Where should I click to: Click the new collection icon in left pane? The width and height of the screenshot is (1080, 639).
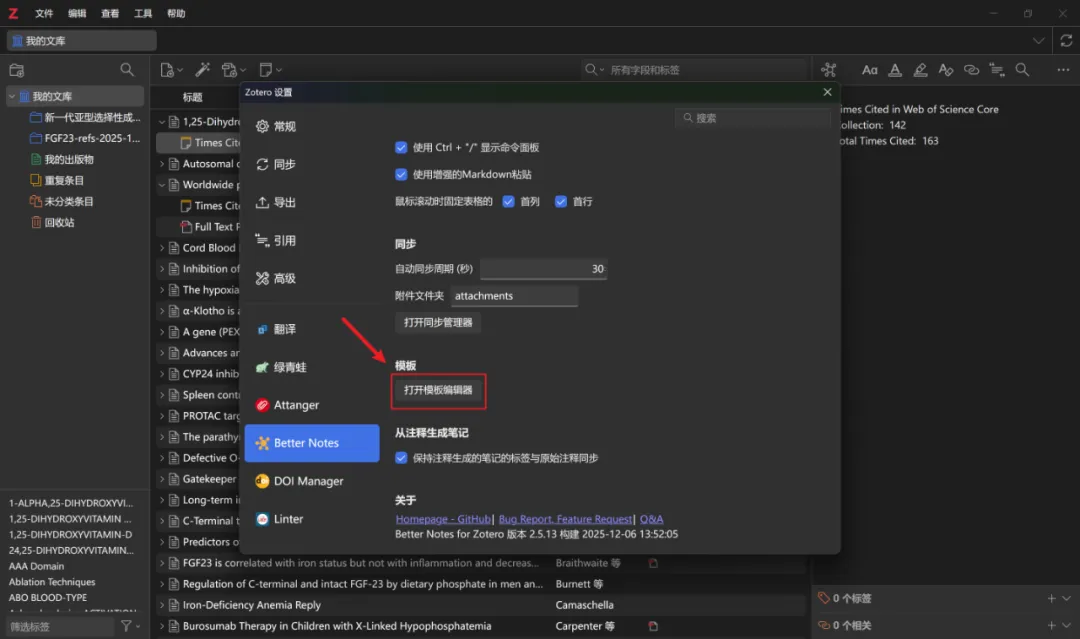pyautogui.click(x=17, y=70)
